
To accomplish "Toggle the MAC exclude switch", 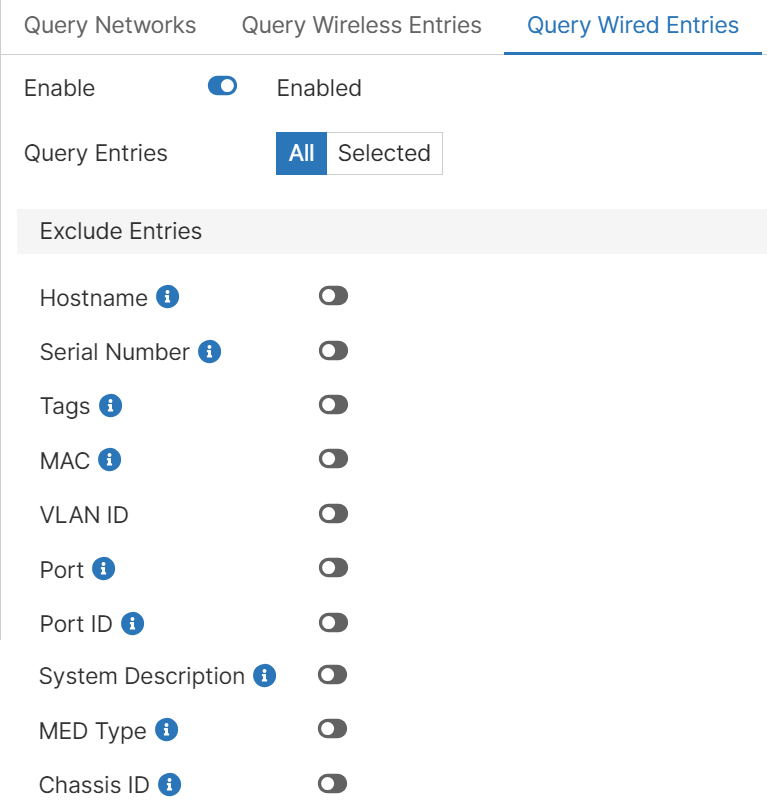I will (x=333, y=459).
